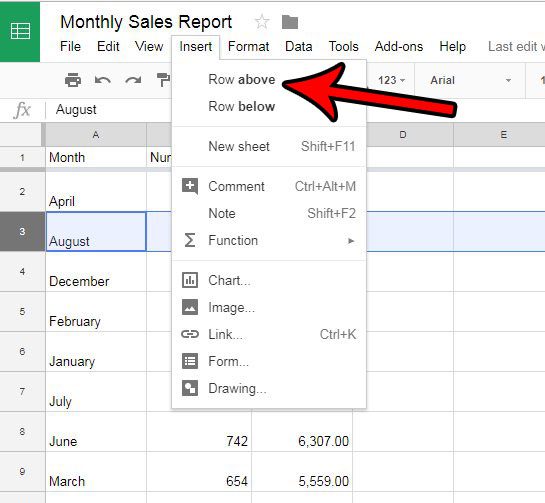
Task: Select column D header
Action: point(403,135)
